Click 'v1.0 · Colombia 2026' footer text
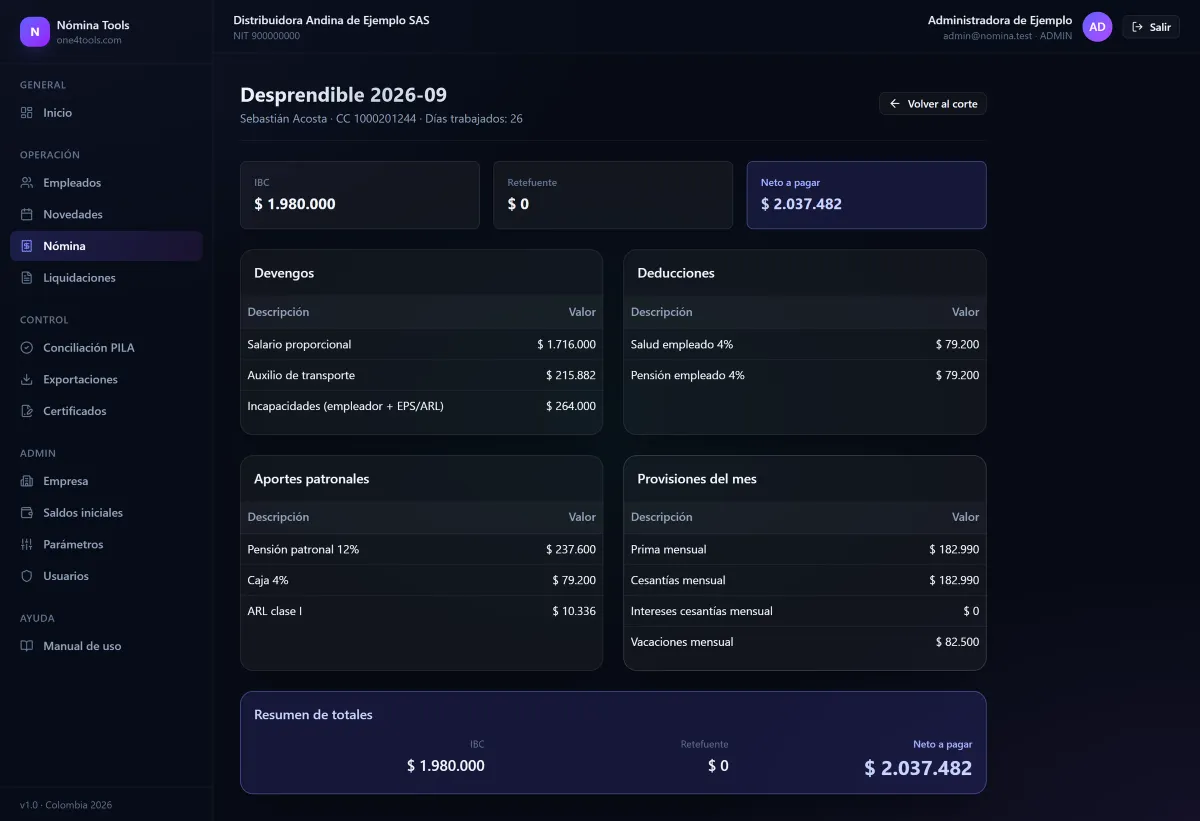Image resolution: width=1200 pixels, height=821 pixels. click(66, 805)
